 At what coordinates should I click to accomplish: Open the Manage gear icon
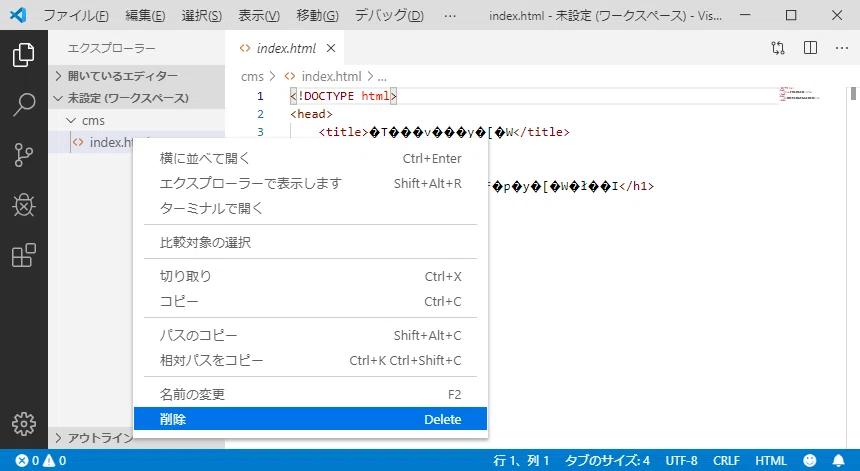click(x=24, y=424)
